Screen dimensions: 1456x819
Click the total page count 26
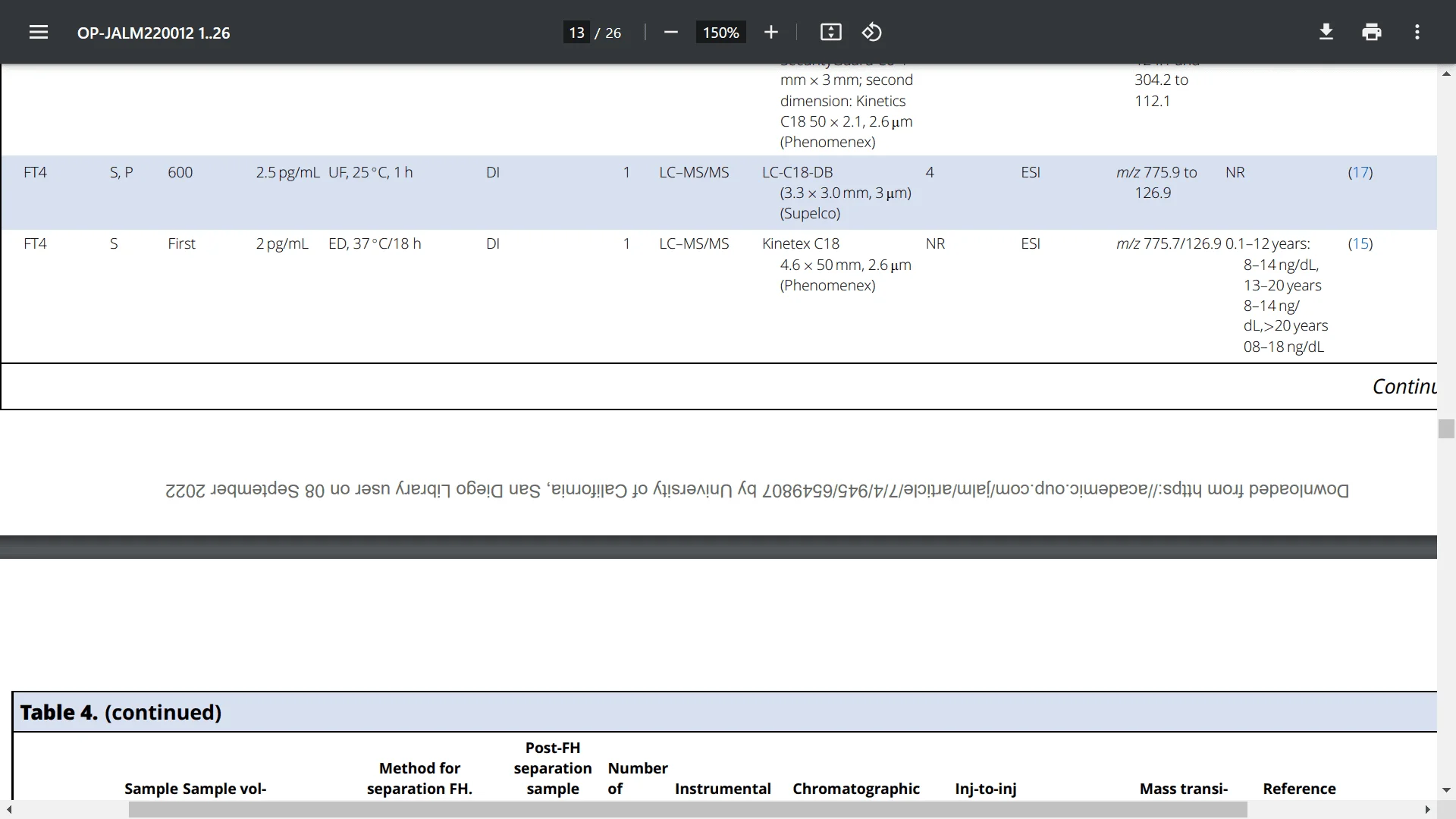point(613,33)
